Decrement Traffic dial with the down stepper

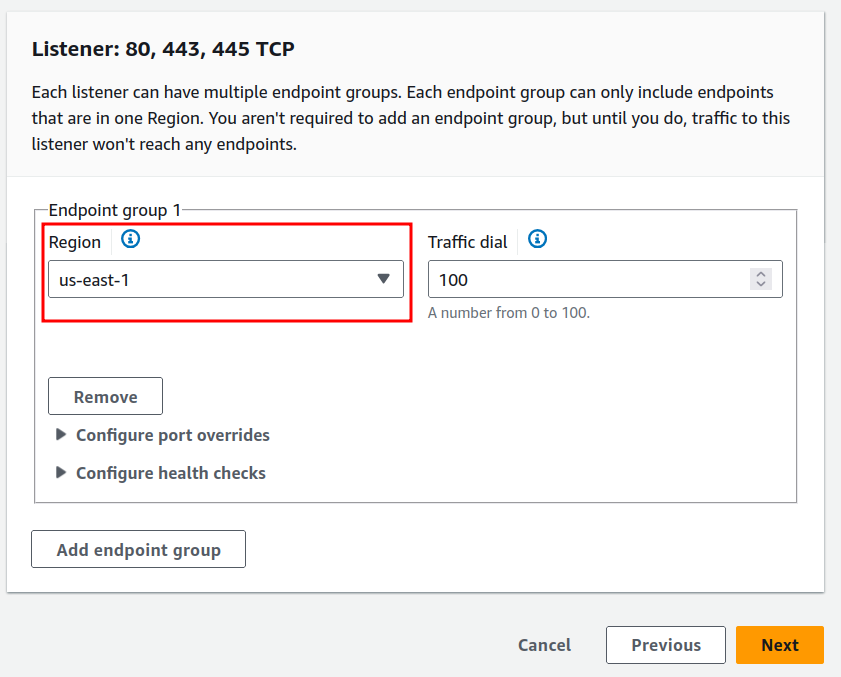pyautogui.click(x=762, y=284)
